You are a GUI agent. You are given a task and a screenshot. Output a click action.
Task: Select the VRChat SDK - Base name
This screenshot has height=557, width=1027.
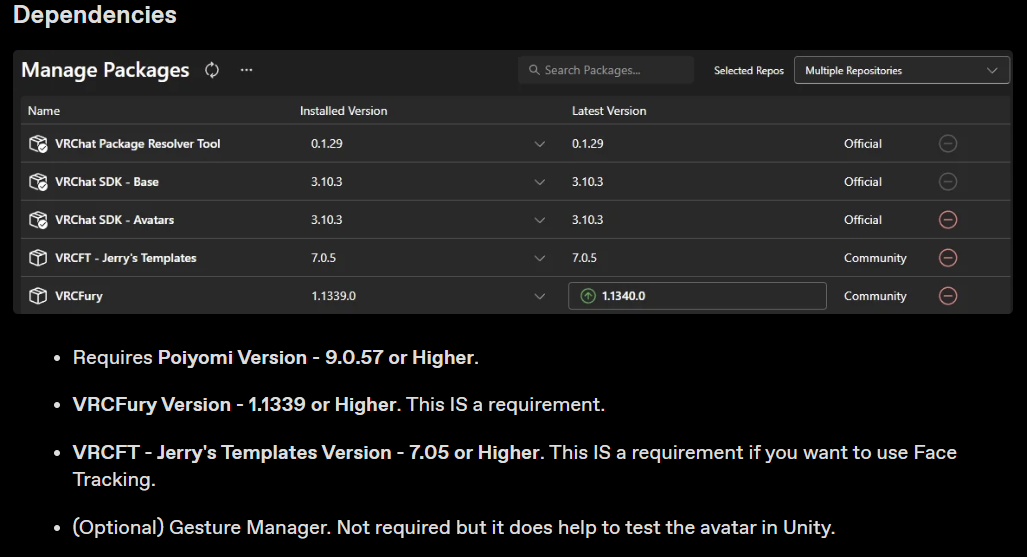(107, 182)
